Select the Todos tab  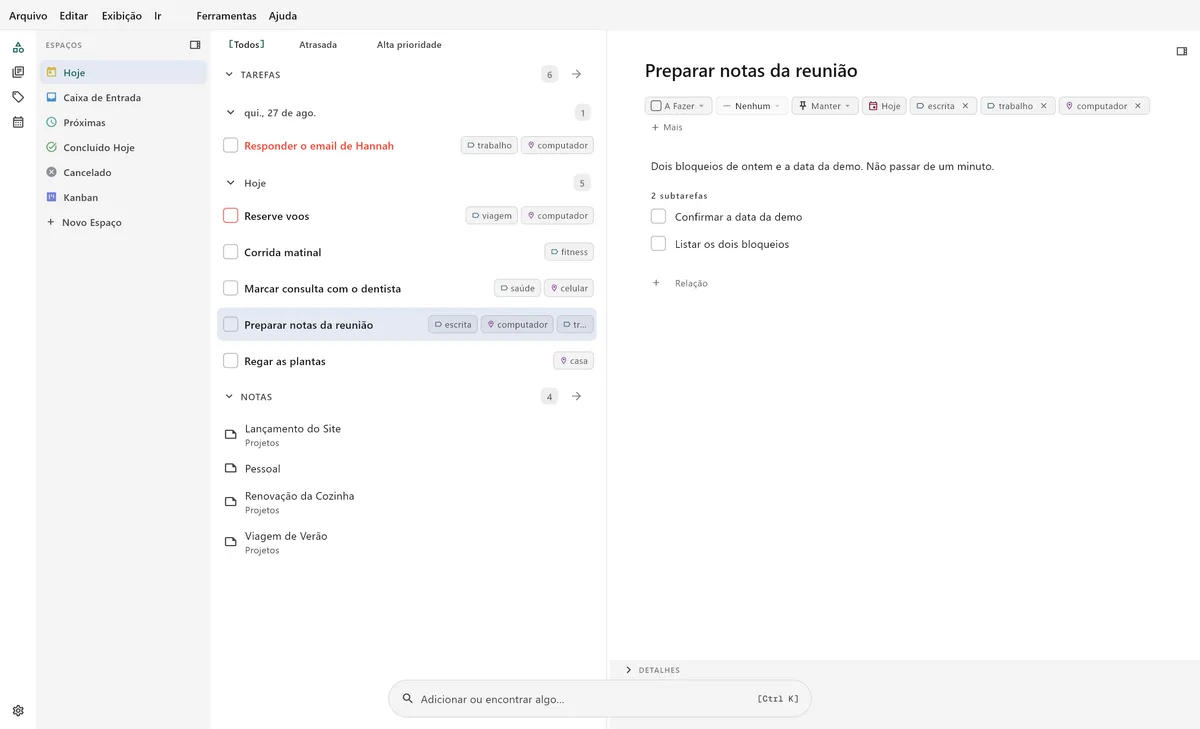(247, 45)
